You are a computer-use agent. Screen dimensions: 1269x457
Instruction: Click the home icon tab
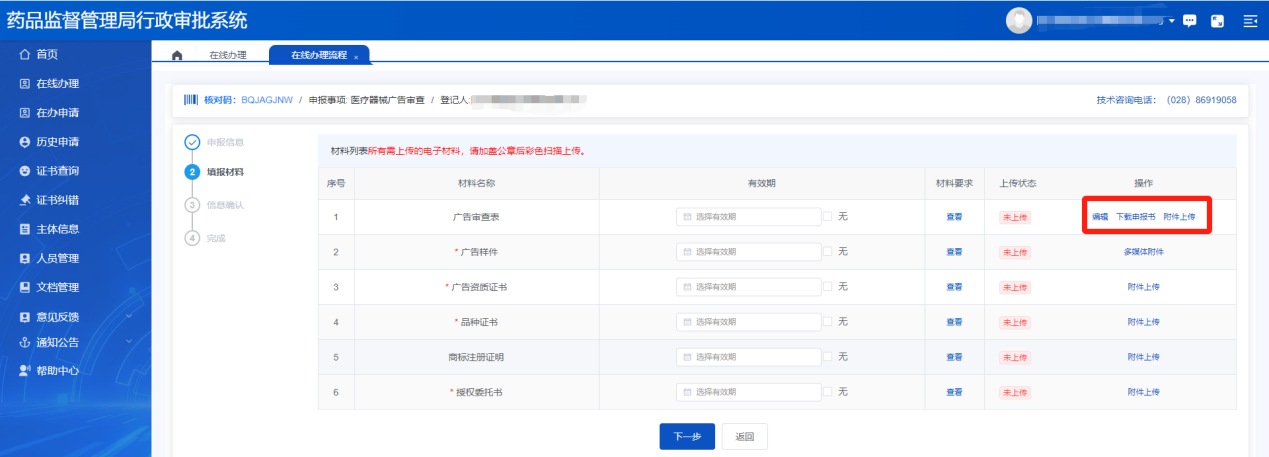[x=177, y=55]
